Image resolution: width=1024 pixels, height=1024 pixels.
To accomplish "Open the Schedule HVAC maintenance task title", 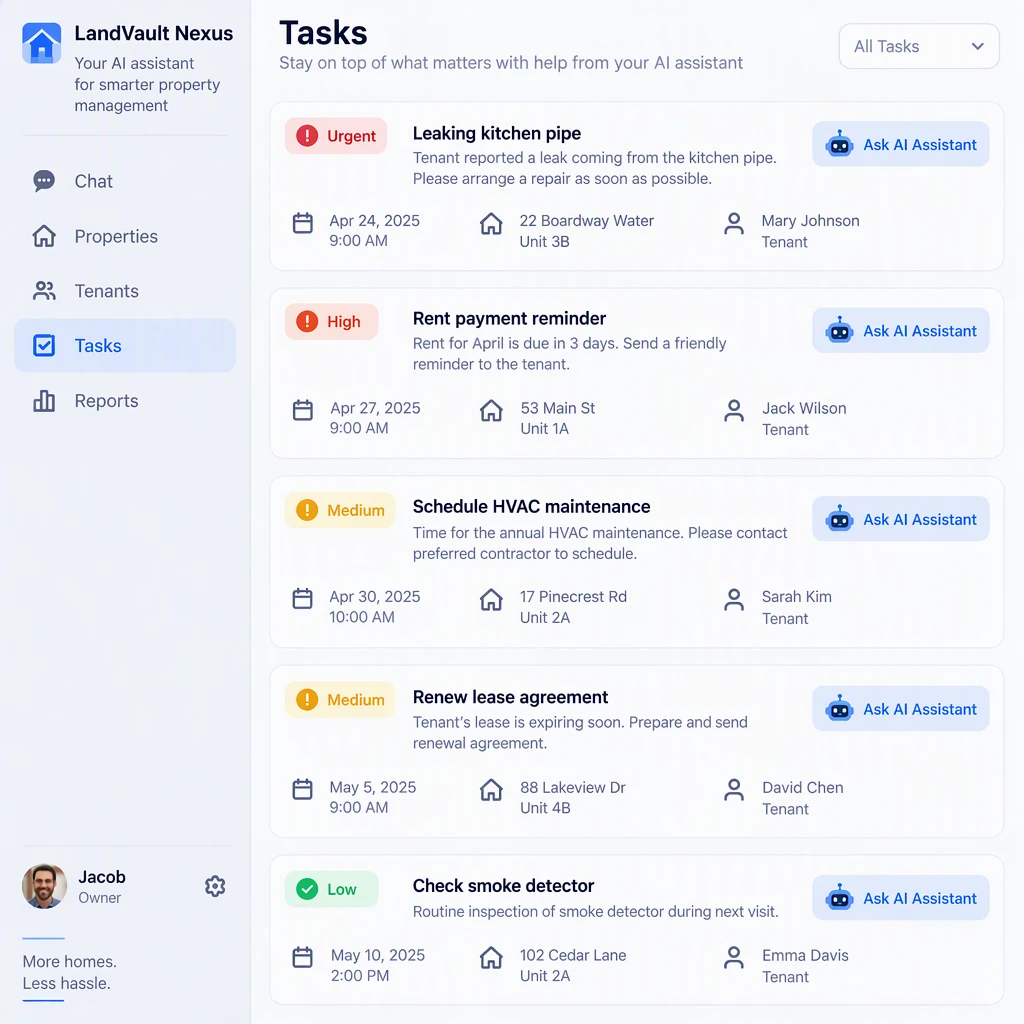I will coord(531,507).
